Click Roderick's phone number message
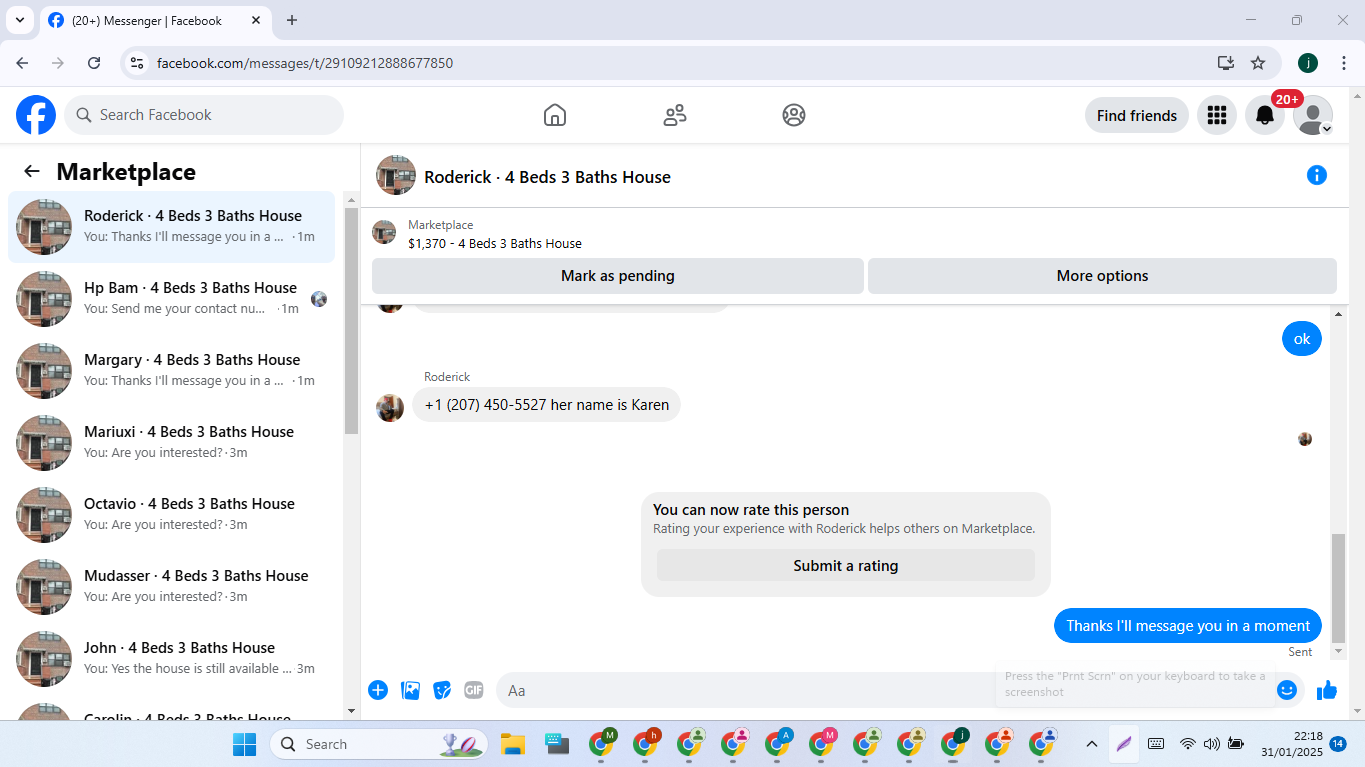The image size is (1365, 767). pos(546,405)
